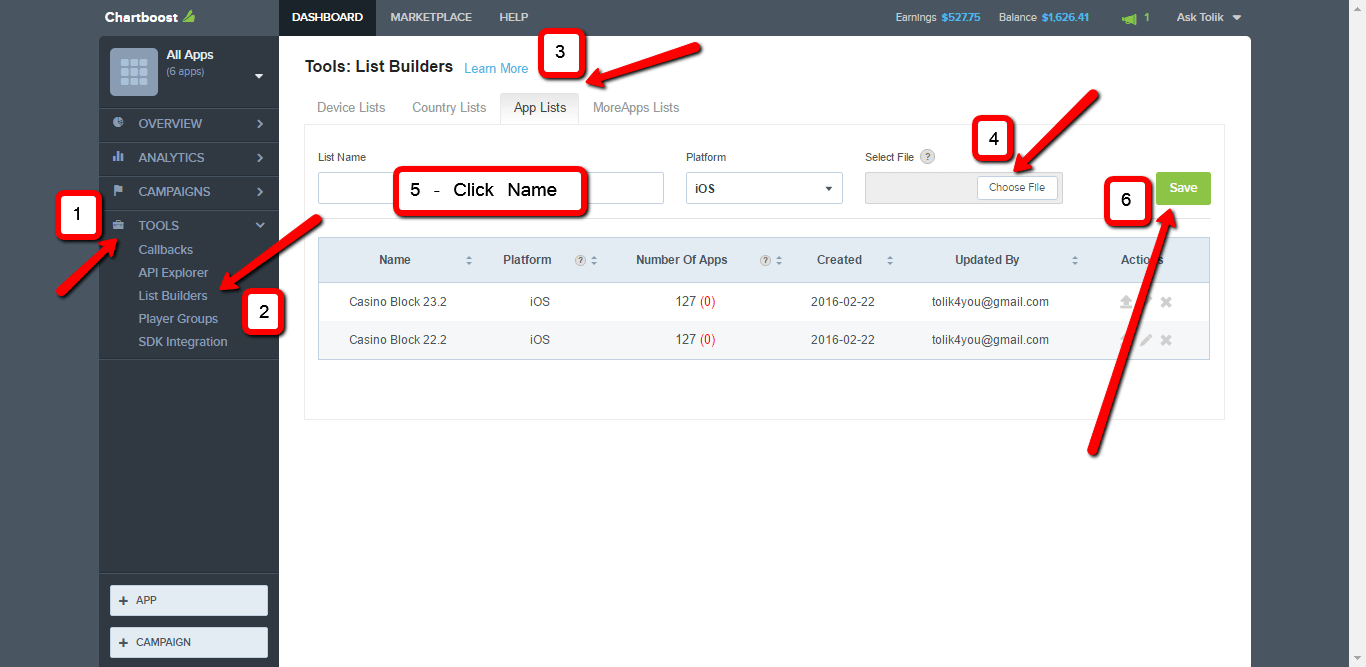The height and width of the screenshot is (667, 1366).
Task: Click the 2016-02-22 date in Casino Block 23.2 row
Action: point(843,302)
